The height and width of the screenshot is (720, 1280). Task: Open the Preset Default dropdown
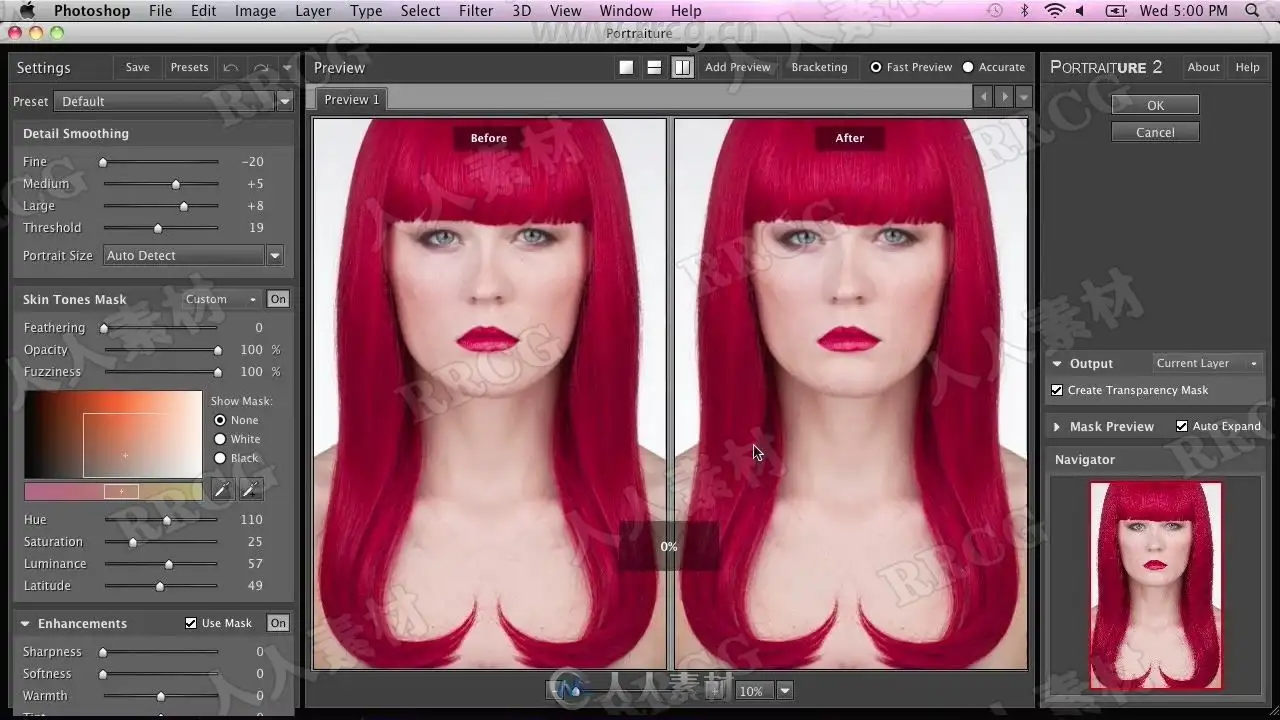coord(174,101)
